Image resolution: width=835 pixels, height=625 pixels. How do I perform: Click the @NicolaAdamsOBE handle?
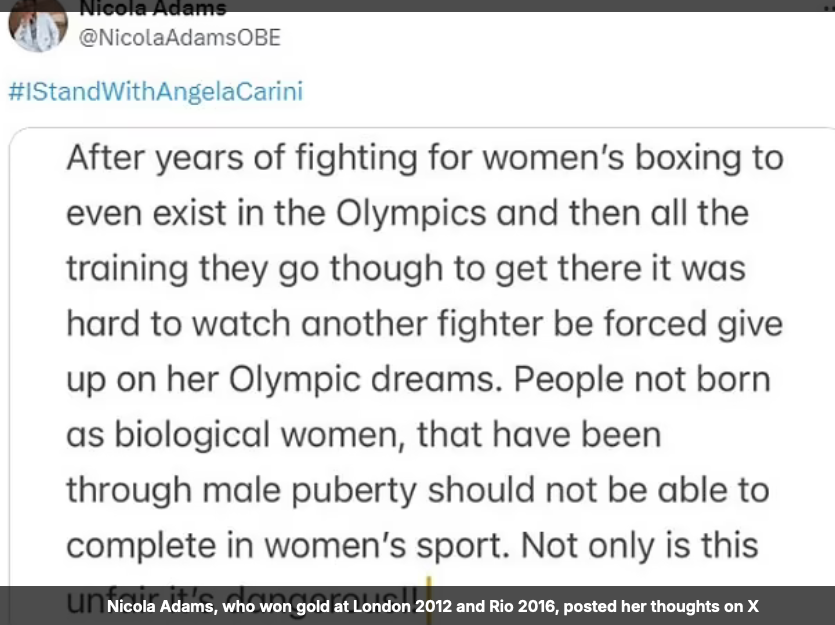coord(179,38)
